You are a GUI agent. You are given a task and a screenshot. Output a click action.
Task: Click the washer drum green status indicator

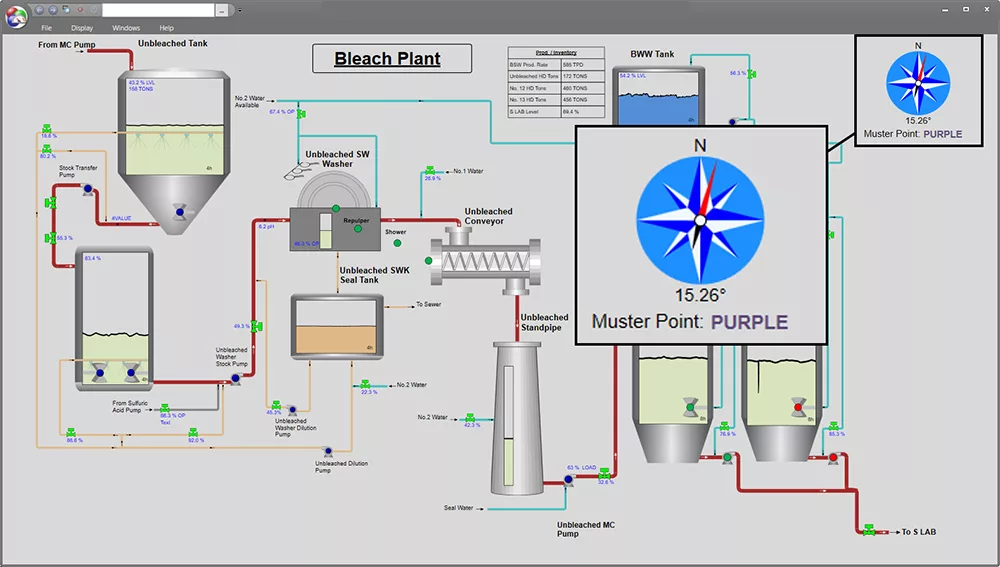point(335,209)
